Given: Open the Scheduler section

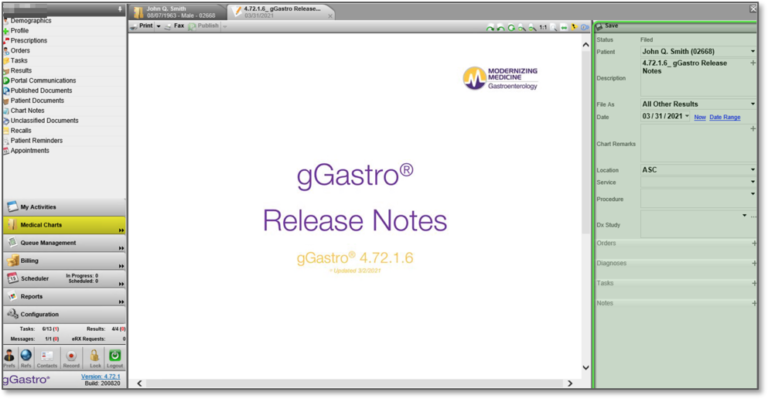Looking at the screenshot, I should coord(64,279).
